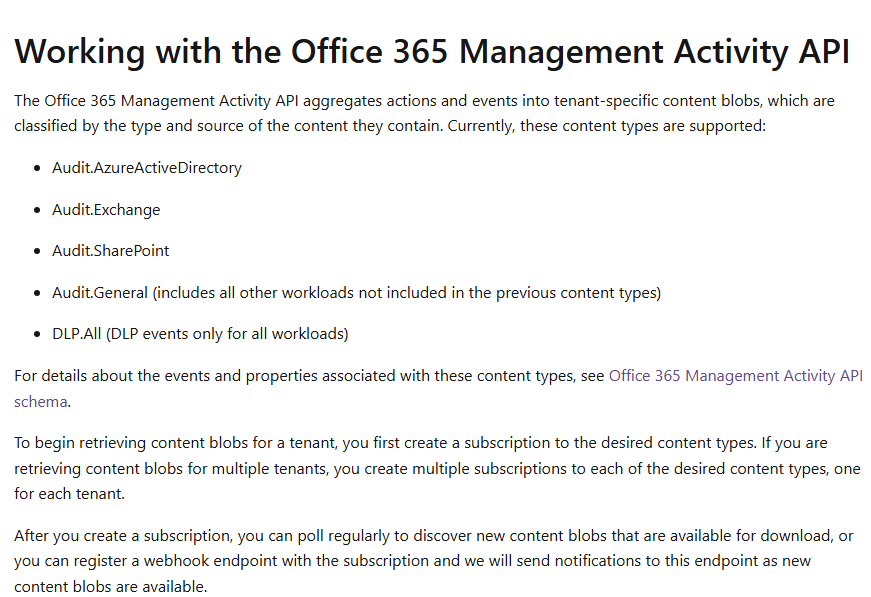Click the 'for each tenant.' line
Viewport: 871px width, 597px height.
pos(69,494)
